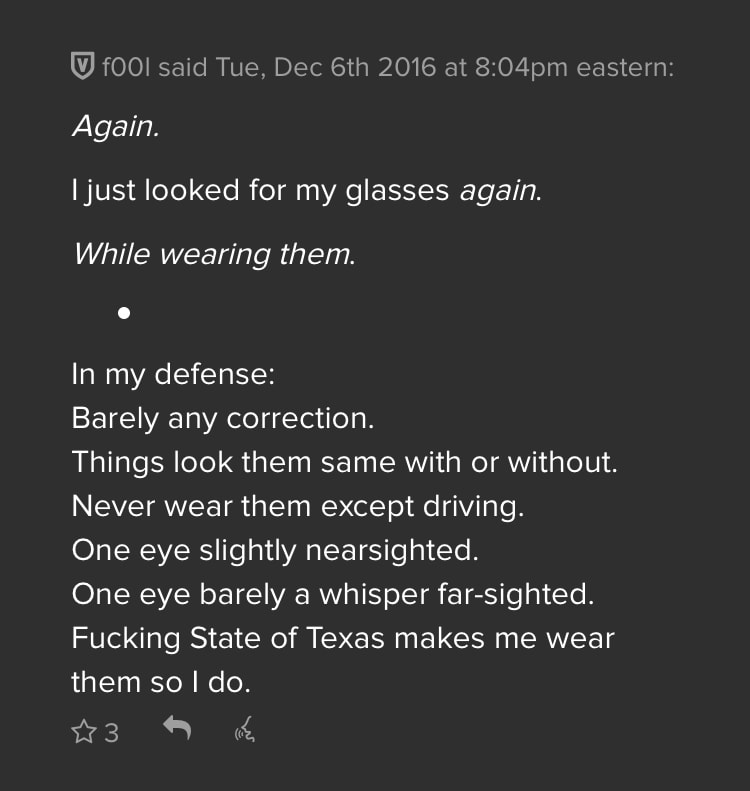Screen dimensions: 750x791
Task: Click the shield badge beside f00l
Action: tap(82, 67)
